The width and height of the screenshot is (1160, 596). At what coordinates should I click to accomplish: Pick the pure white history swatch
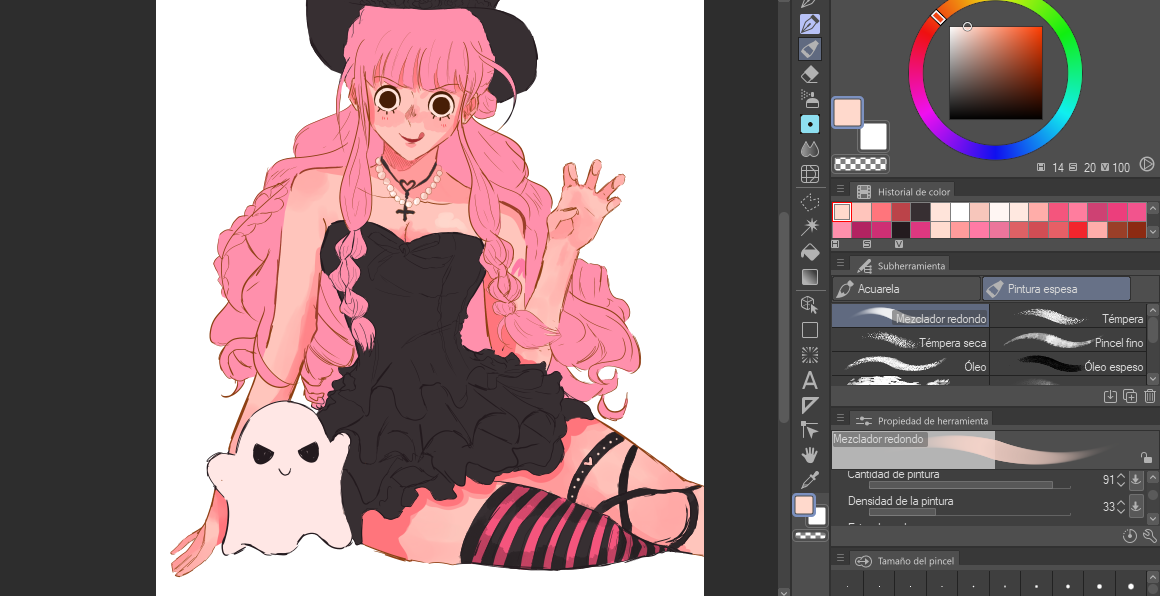point(960,212)
